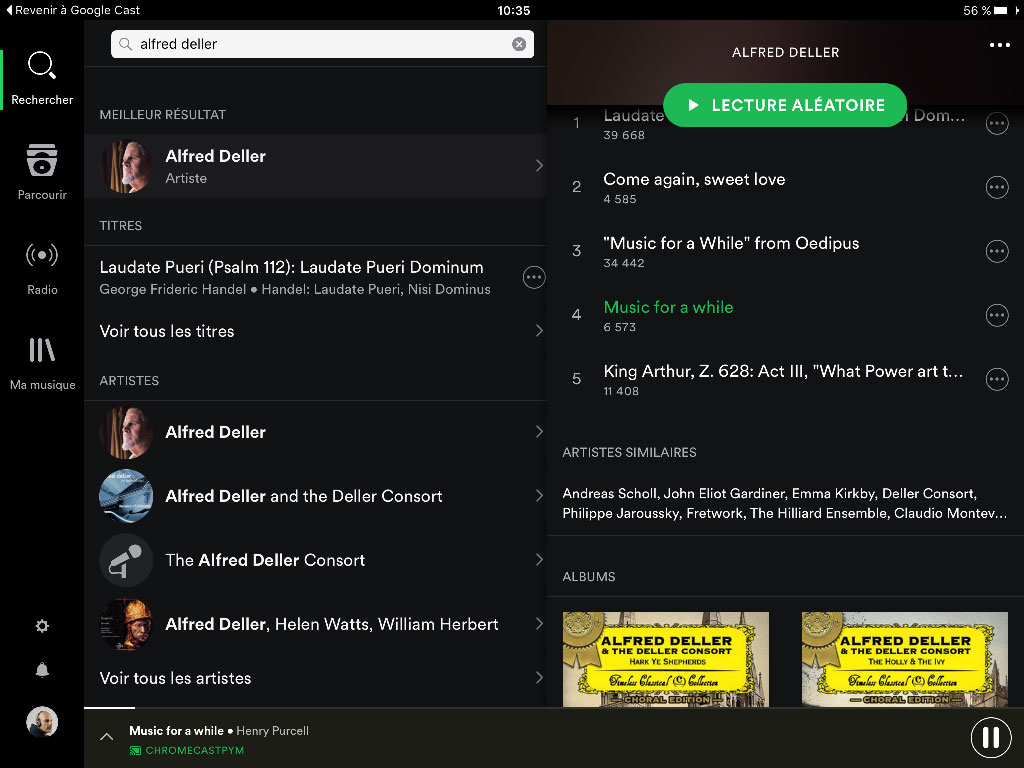Open options for track 1 Laudate
Screen dimensions: 1024x768
pyautogui.click(x=997, y=123)
